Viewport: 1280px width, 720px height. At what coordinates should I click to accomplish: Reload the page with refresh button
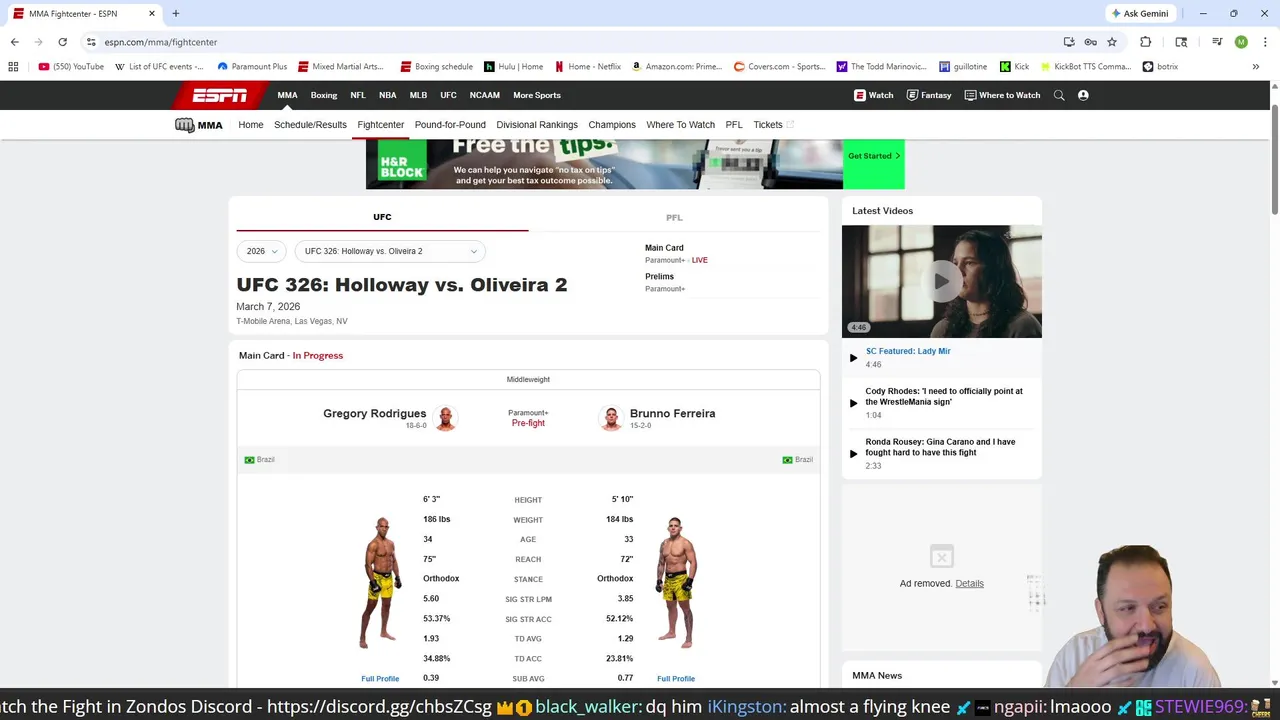62,42
